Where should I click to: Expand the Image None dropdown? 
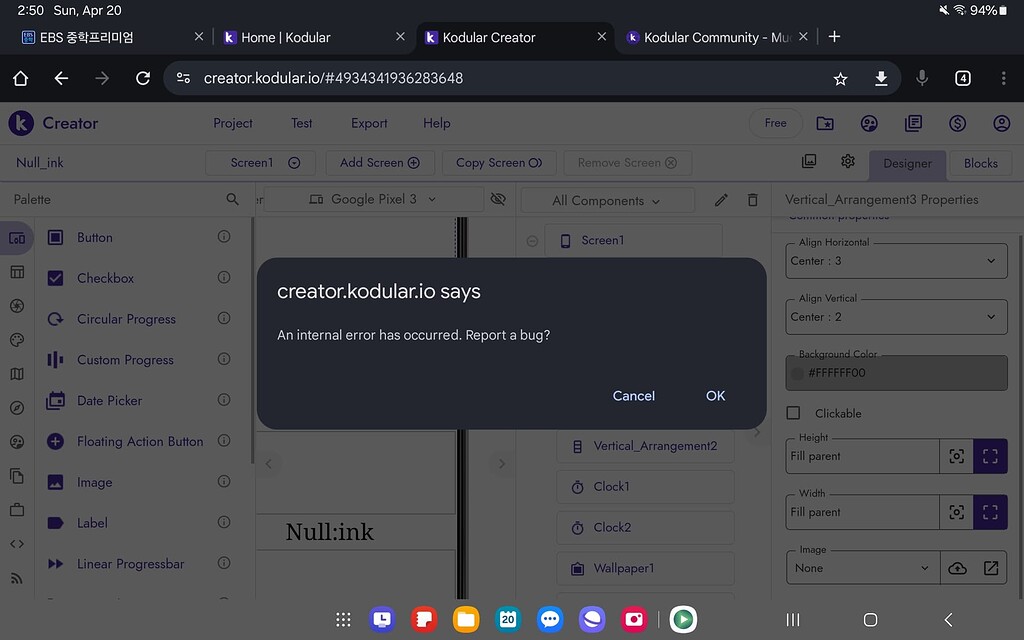(862, 567)
